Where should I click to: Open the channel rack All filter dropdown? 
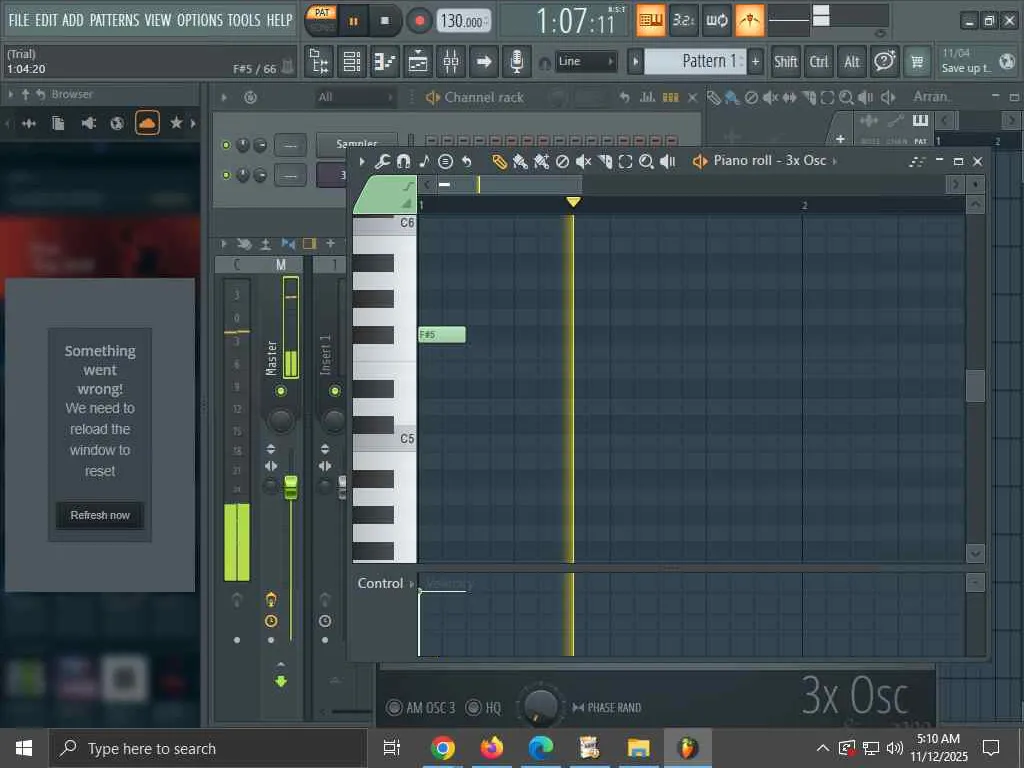[x=355, y=97]
